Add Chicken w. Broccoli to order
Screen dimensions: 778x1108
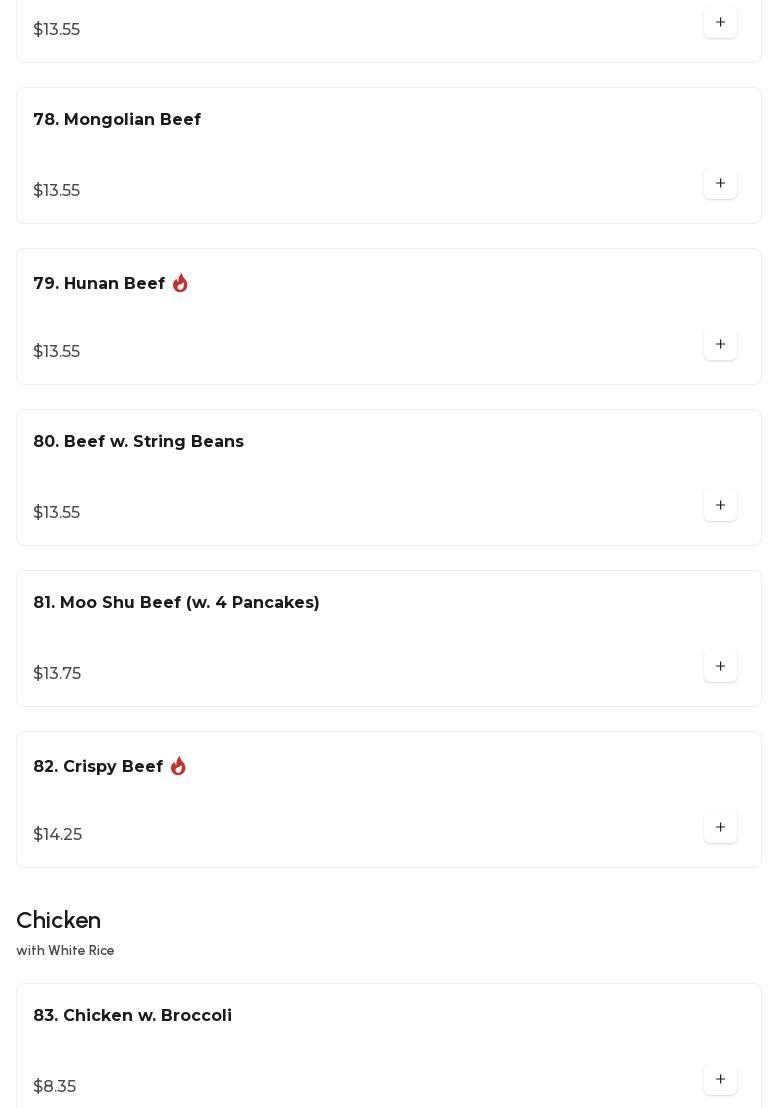[720, 1080]
